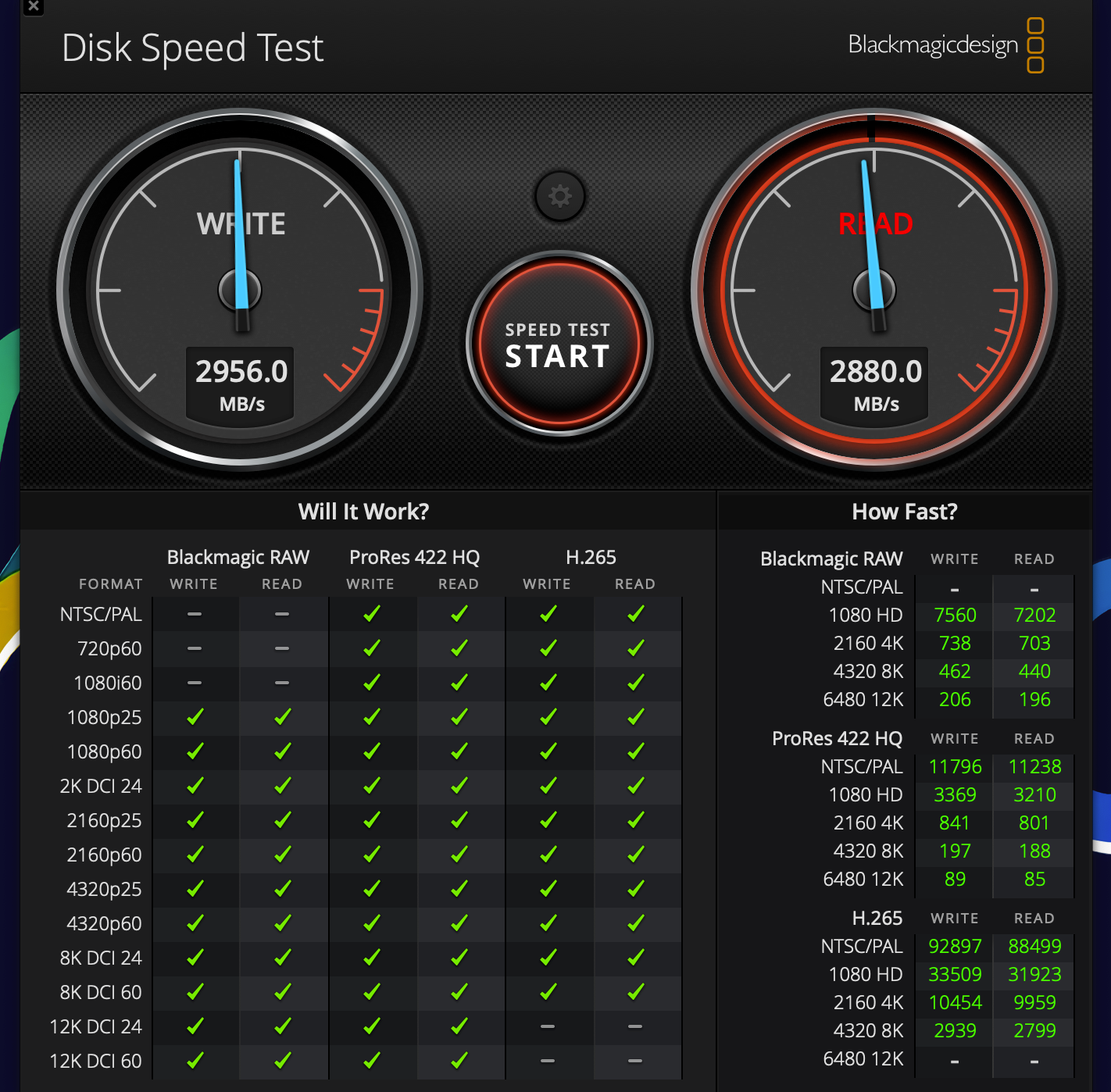
Task: Close the window with the X button
Action: (x=34, y=6)
